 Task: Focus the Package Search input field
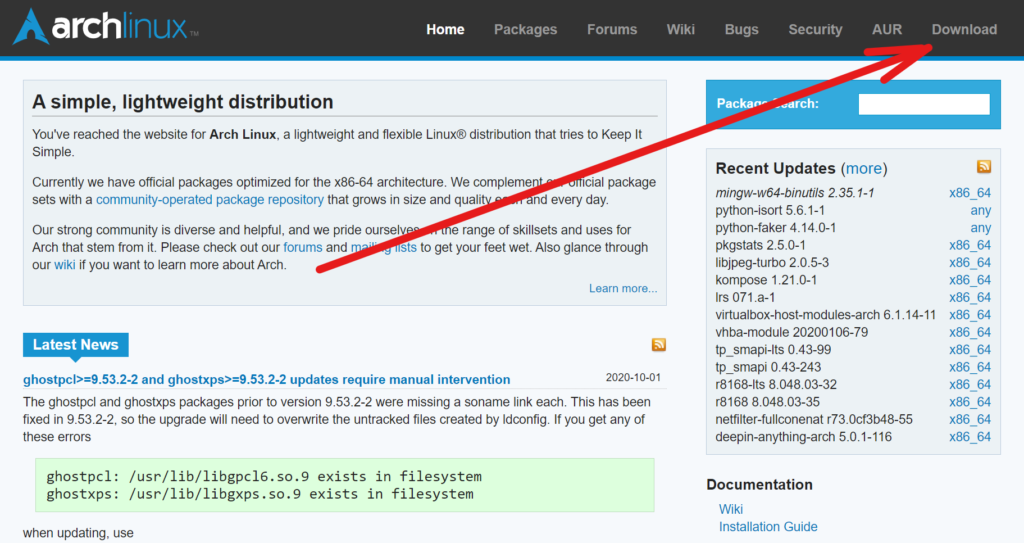[923, 104]
